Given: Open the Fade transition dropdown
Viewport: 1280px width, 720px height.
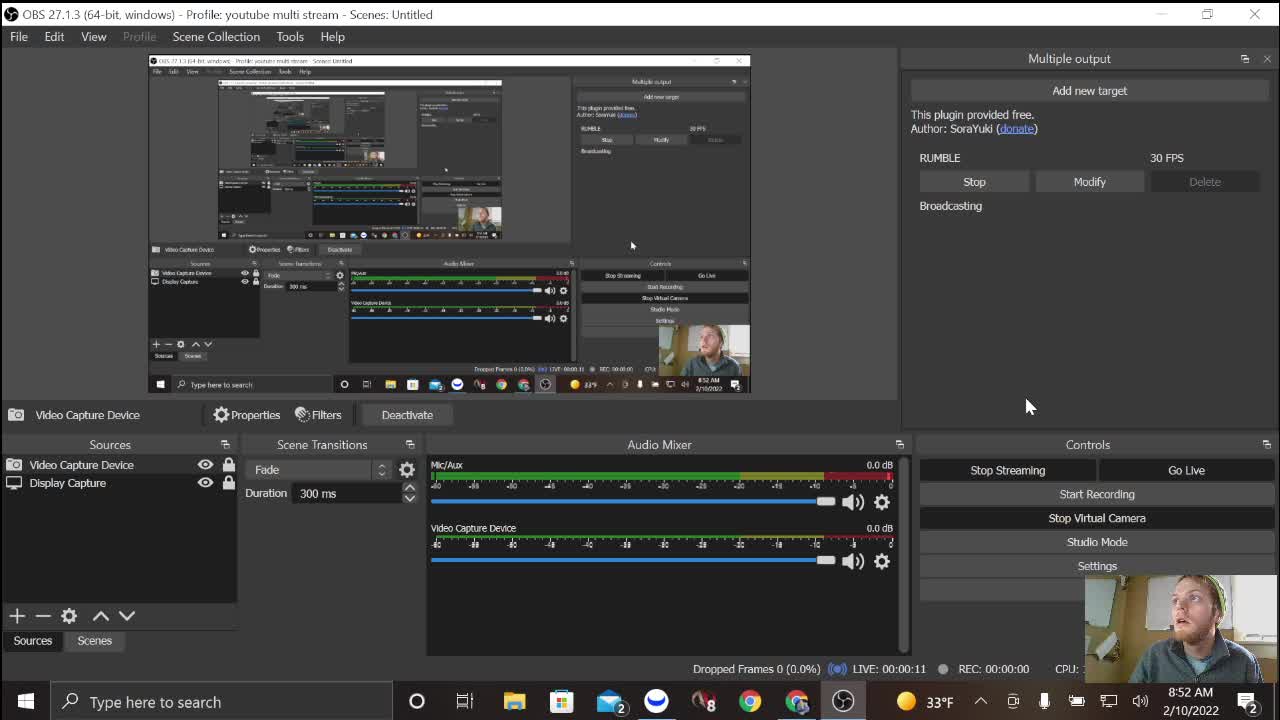Looking at the screenshot, I should [321, 470].
